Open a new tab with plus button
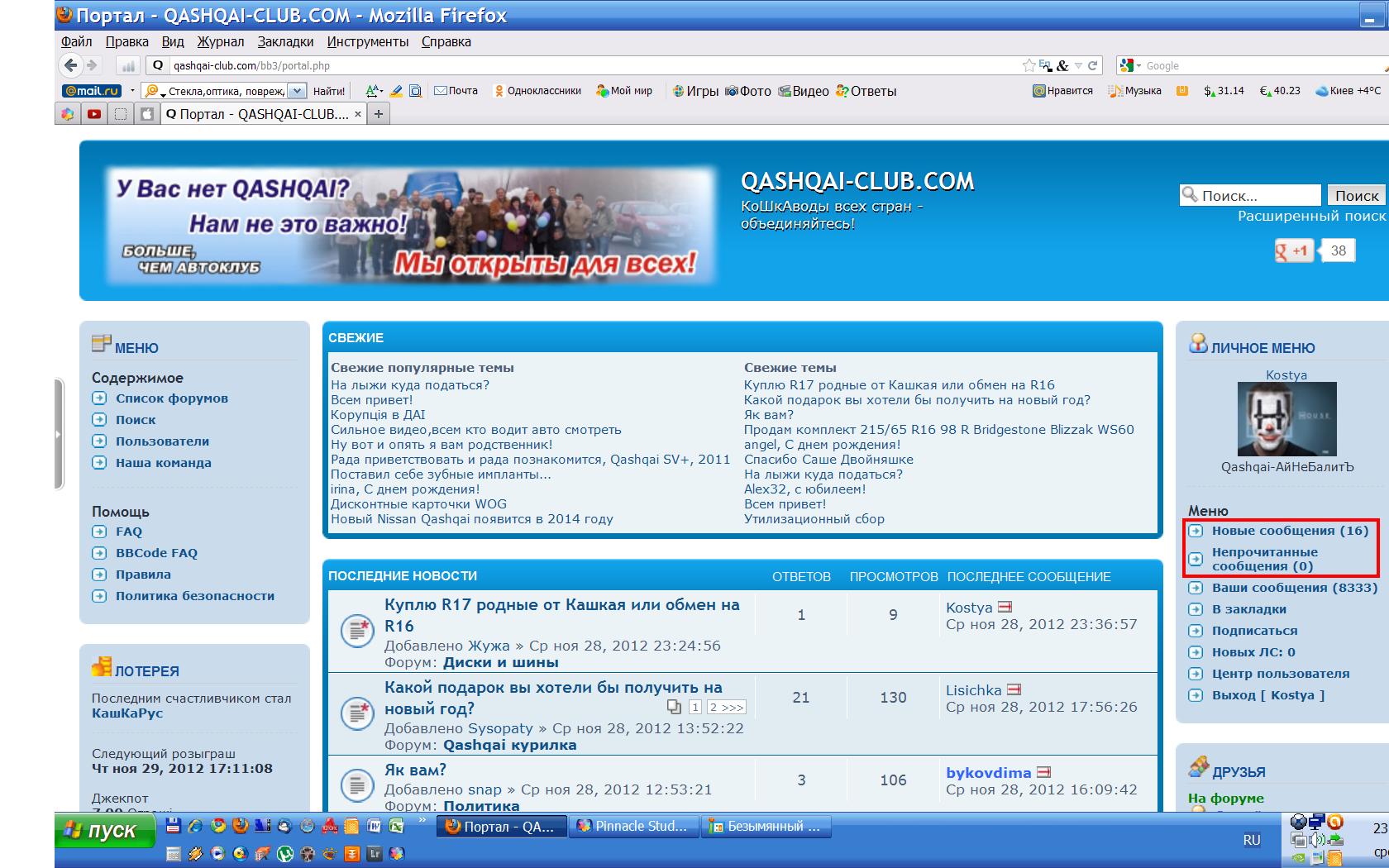The height and width of the screenshot is (868, 1389). [379, 114]
